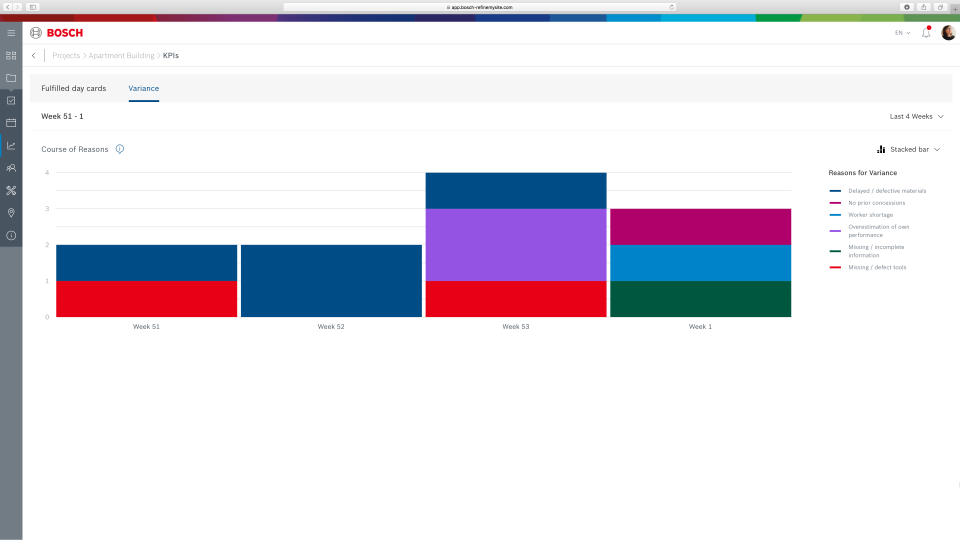Open the information icon in sidebar

click(11, 236)
